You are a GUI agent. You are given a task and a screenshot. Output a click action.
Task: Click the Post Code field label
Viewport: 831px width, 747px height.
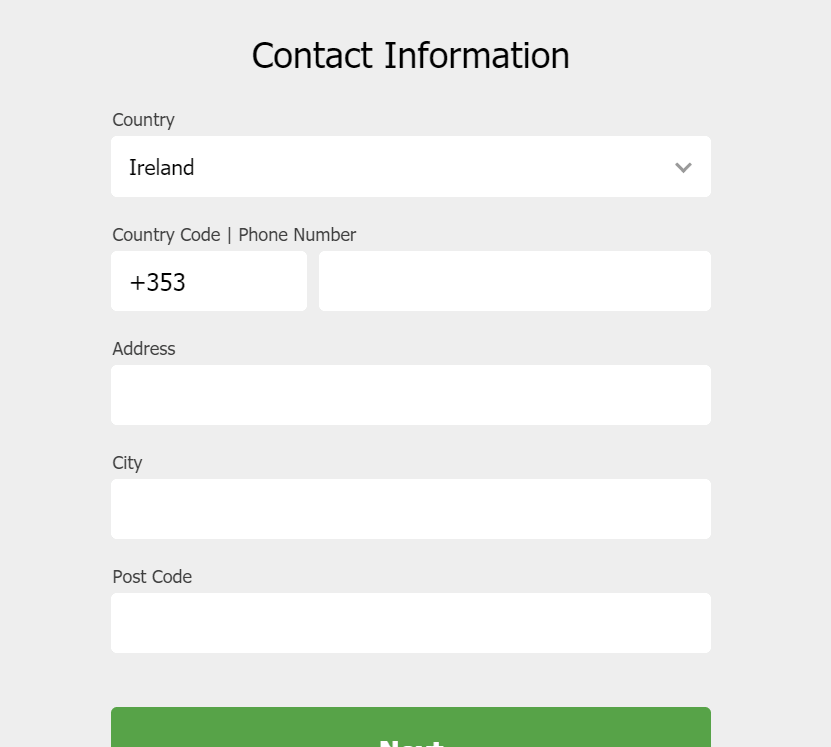point(152,576)
